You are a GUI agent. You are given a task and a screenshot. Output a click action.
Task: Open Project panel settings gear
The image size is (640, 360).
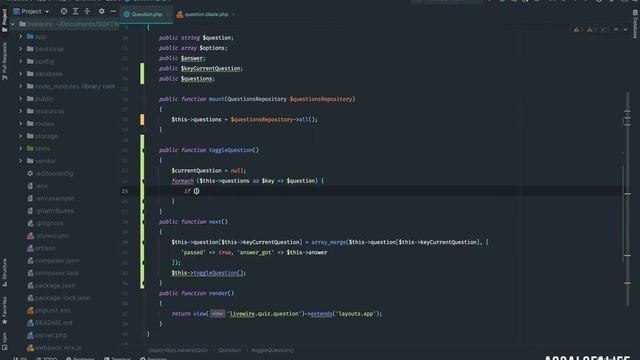pyautogui.click(x=102, y=11)
